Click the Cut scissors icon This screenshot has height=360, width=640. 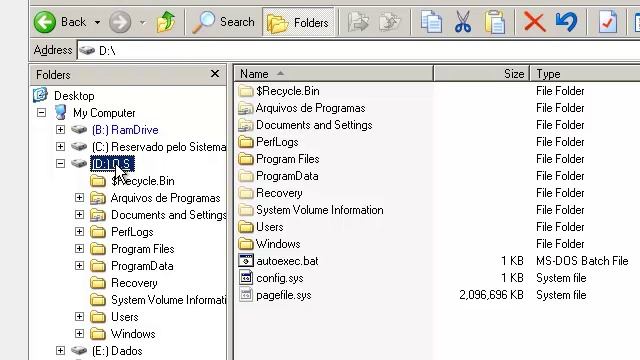[x=463, y=22]
